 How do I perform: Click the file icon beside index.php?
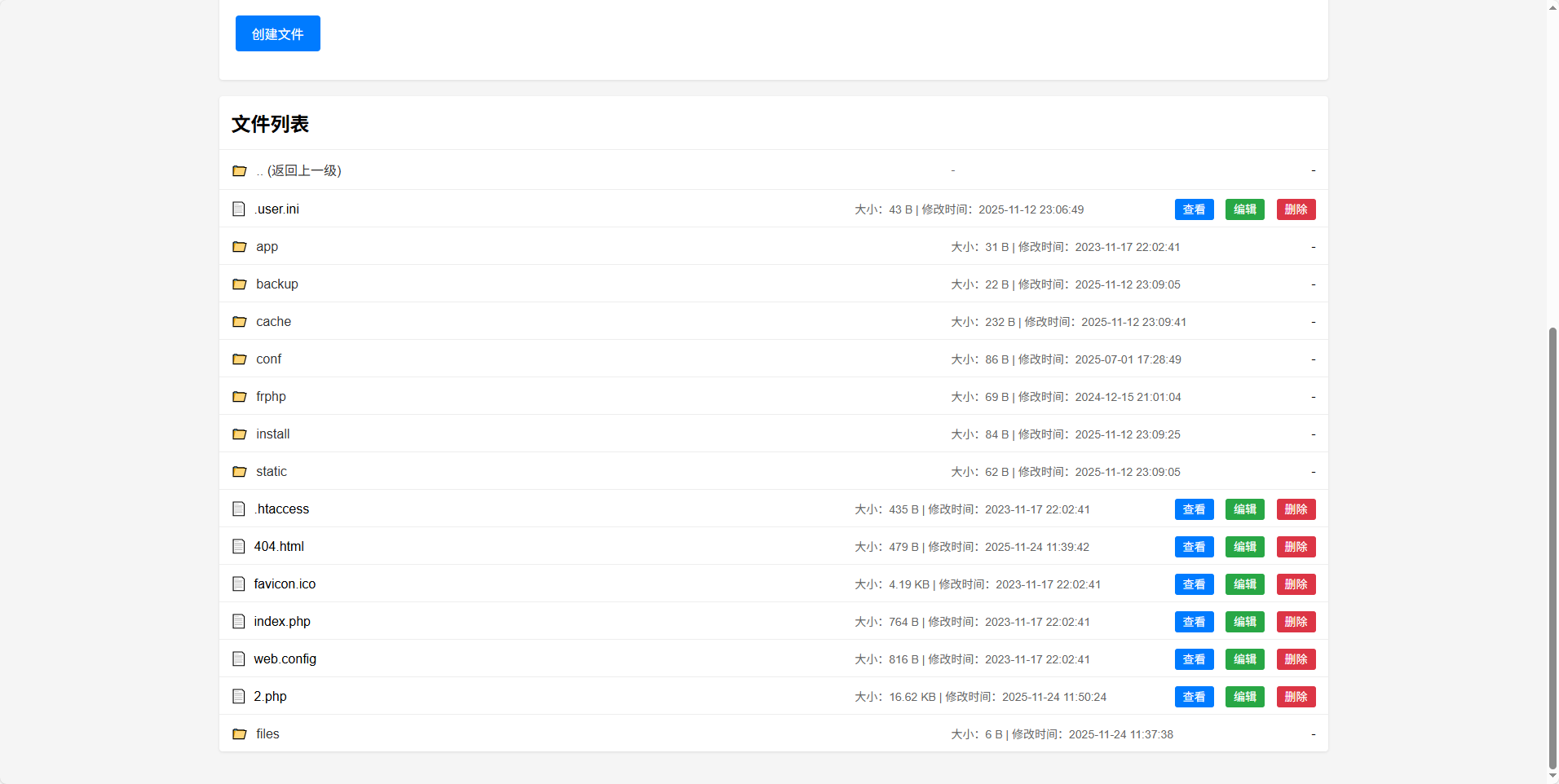(x=238, y=622)
